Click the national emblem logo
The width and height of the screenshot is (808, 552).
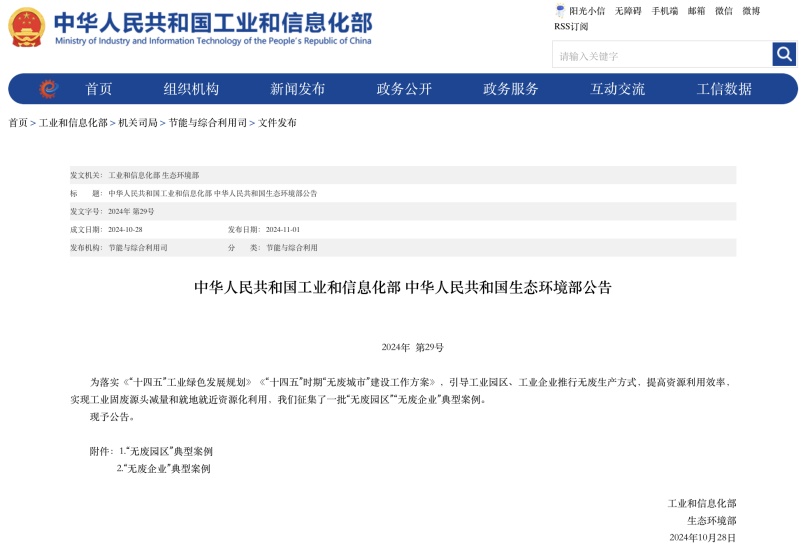click(26, 27)
